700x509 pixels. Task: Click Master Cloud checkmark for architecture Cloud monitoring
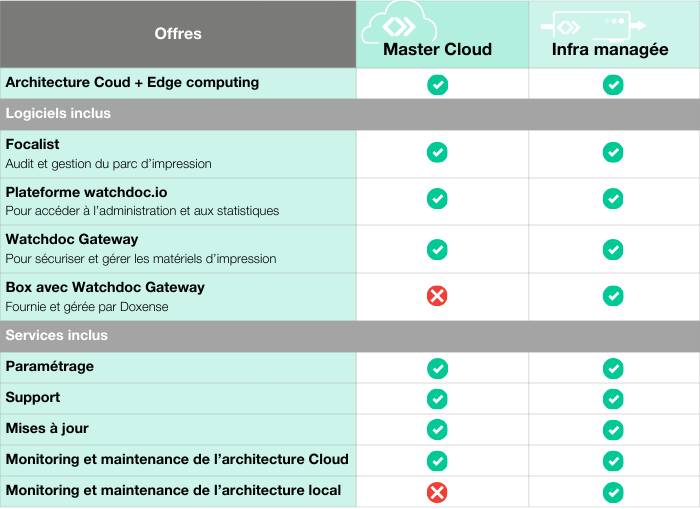click(437, 461)
